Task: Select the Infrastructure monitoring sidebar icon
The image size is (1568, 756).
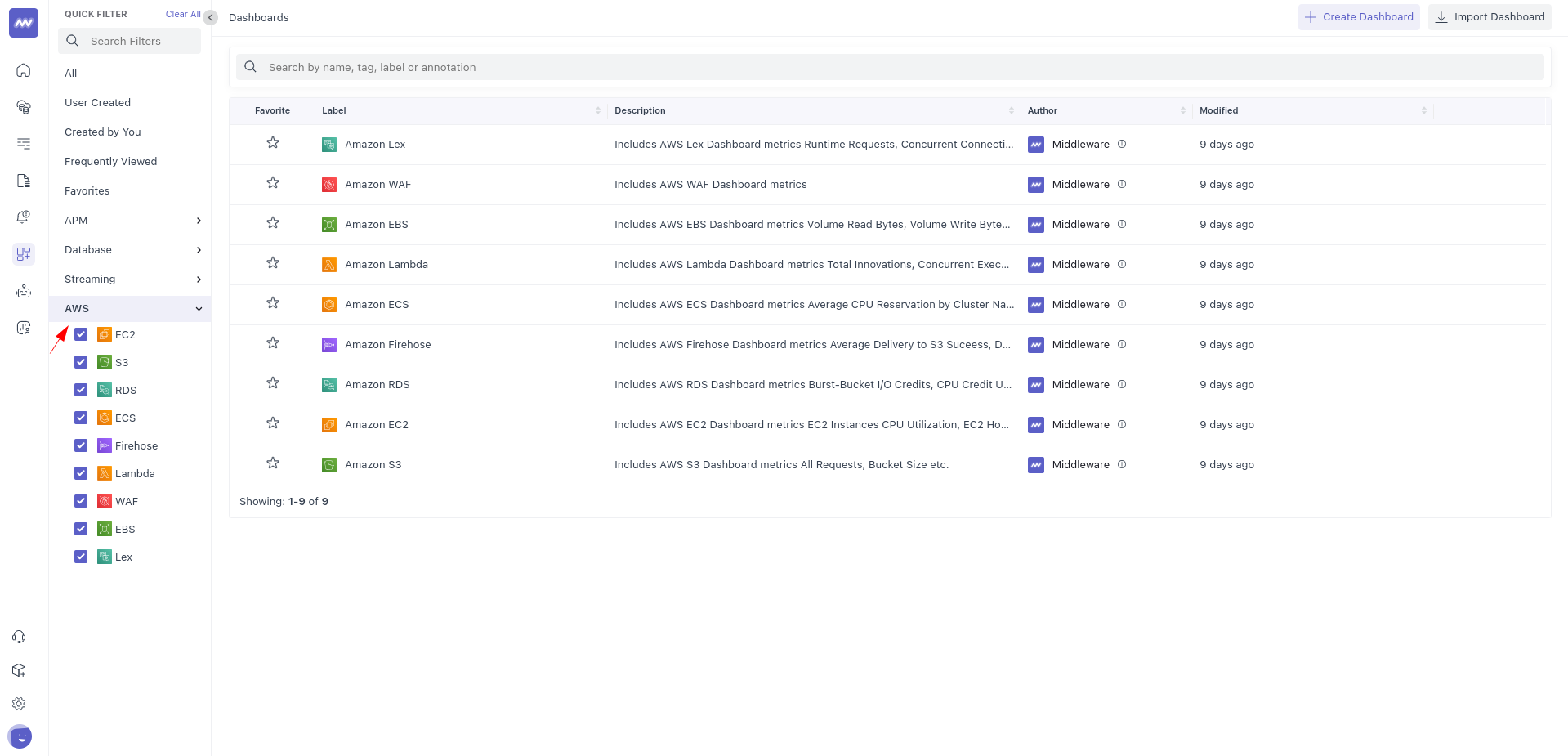Action: click(x=23, y=107)
